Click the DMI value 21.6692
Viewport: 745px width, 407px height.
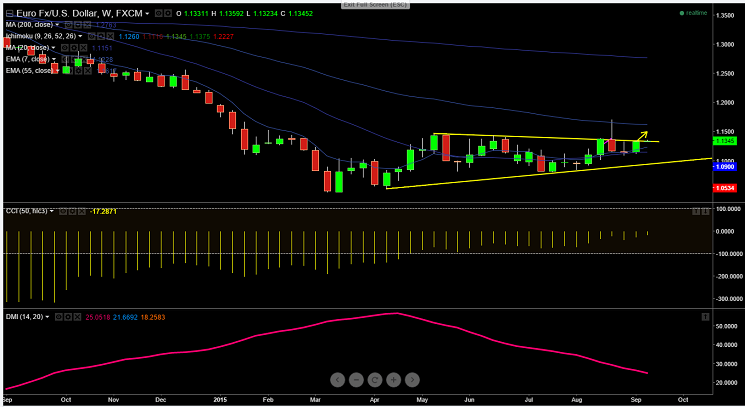tap(125, 317)
